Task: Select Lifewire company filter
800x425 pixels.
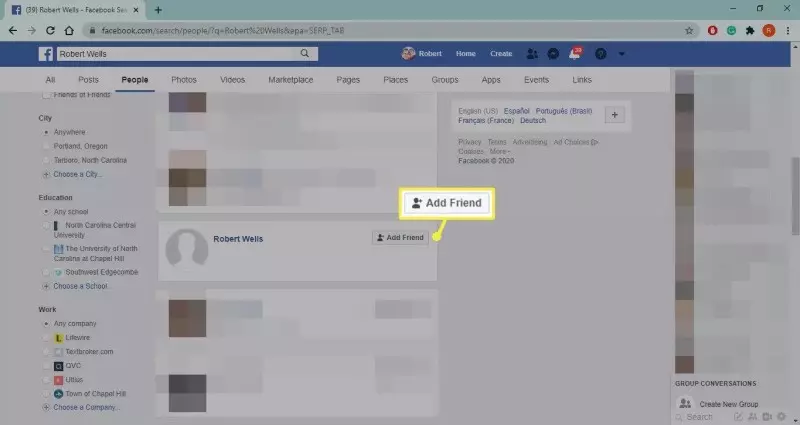Action: pyautogui.click(x=46, y=338)
